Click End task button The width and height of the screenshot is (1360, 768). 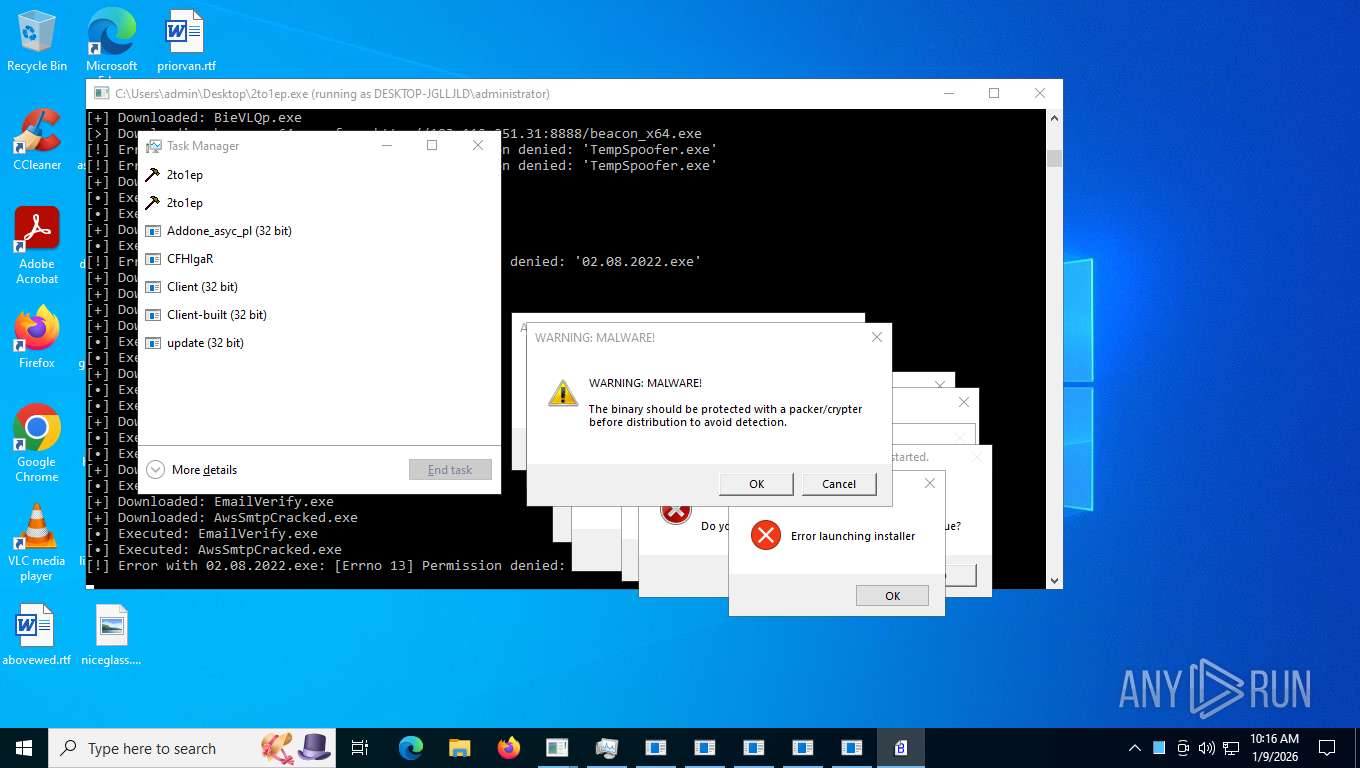click(450, 470)
